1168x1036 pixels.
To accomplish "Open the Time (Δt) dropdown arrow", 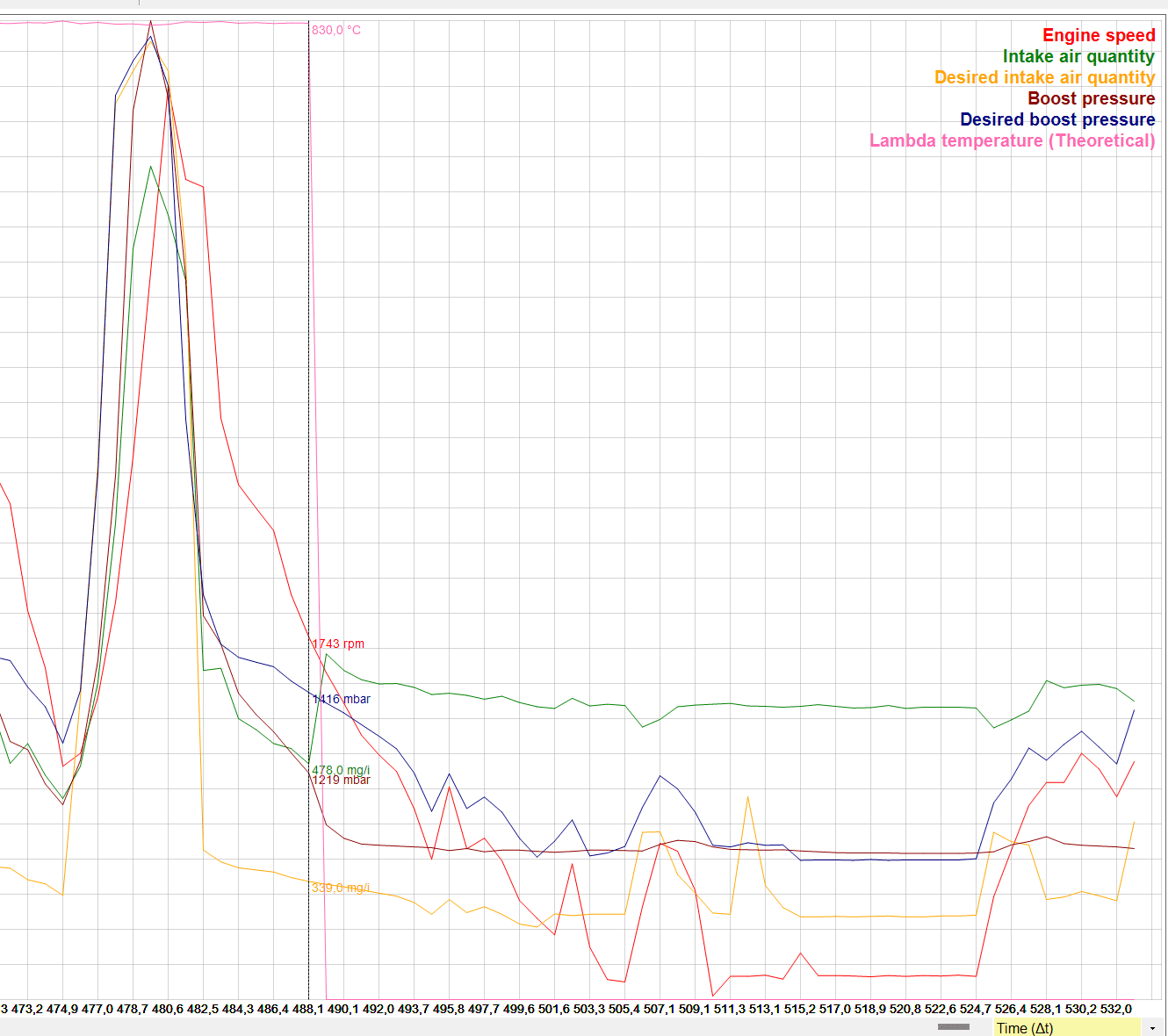I will click(1152, 1028).
